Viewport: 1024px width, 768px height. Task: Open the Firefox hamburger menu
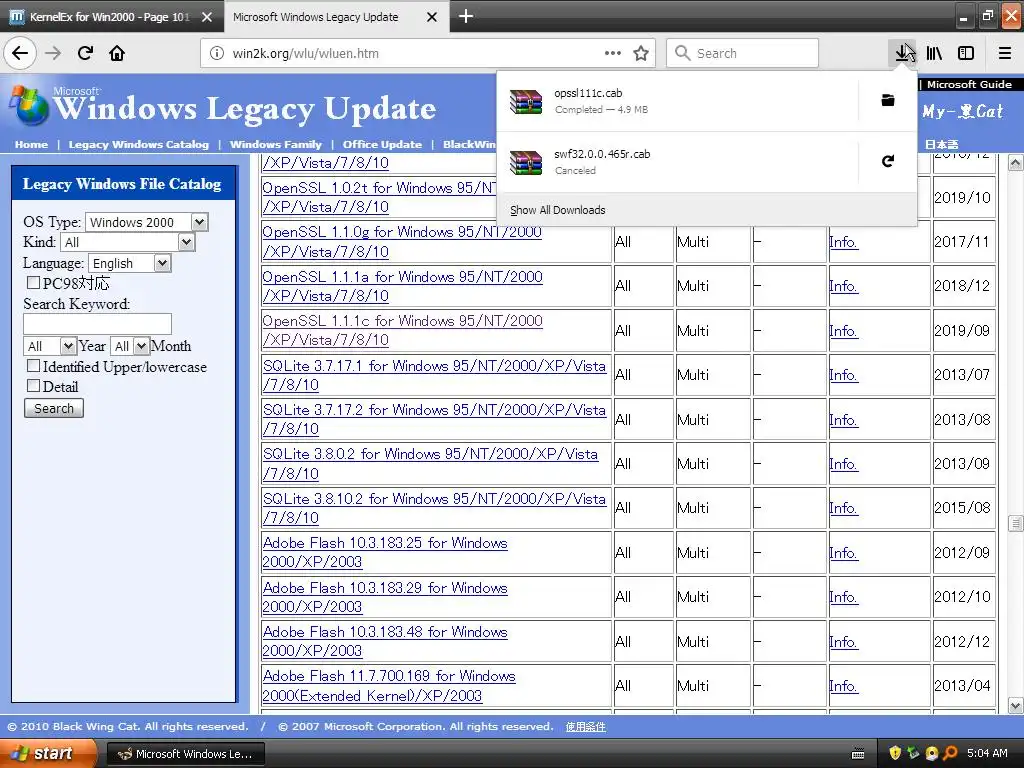click(x=1005, y=53)
